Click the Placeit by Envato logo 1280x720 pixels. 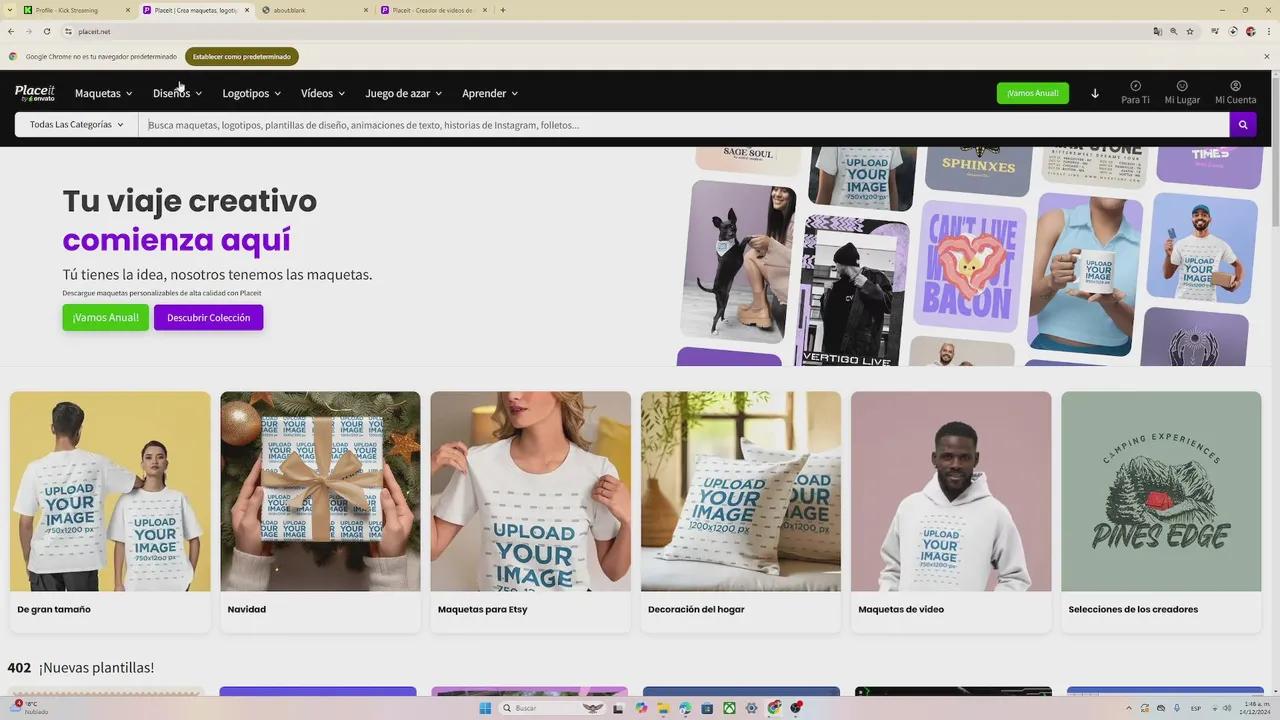[35, 93]
